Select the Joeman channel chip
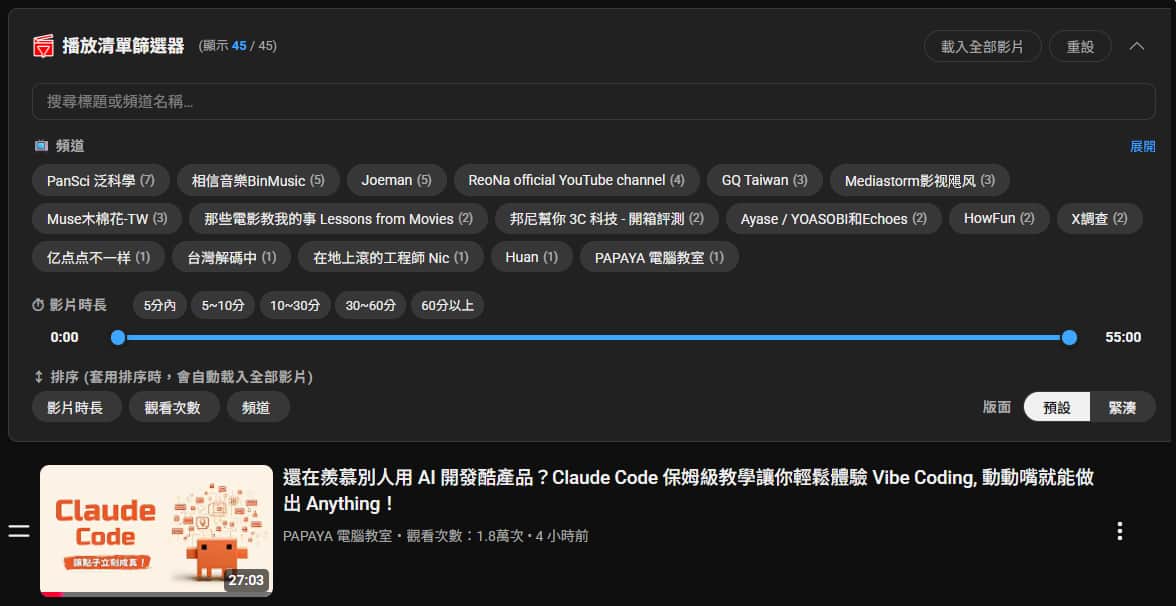The height and width of the screenshot is (606, 1176). pyautogui.click(x=396, y=180)
